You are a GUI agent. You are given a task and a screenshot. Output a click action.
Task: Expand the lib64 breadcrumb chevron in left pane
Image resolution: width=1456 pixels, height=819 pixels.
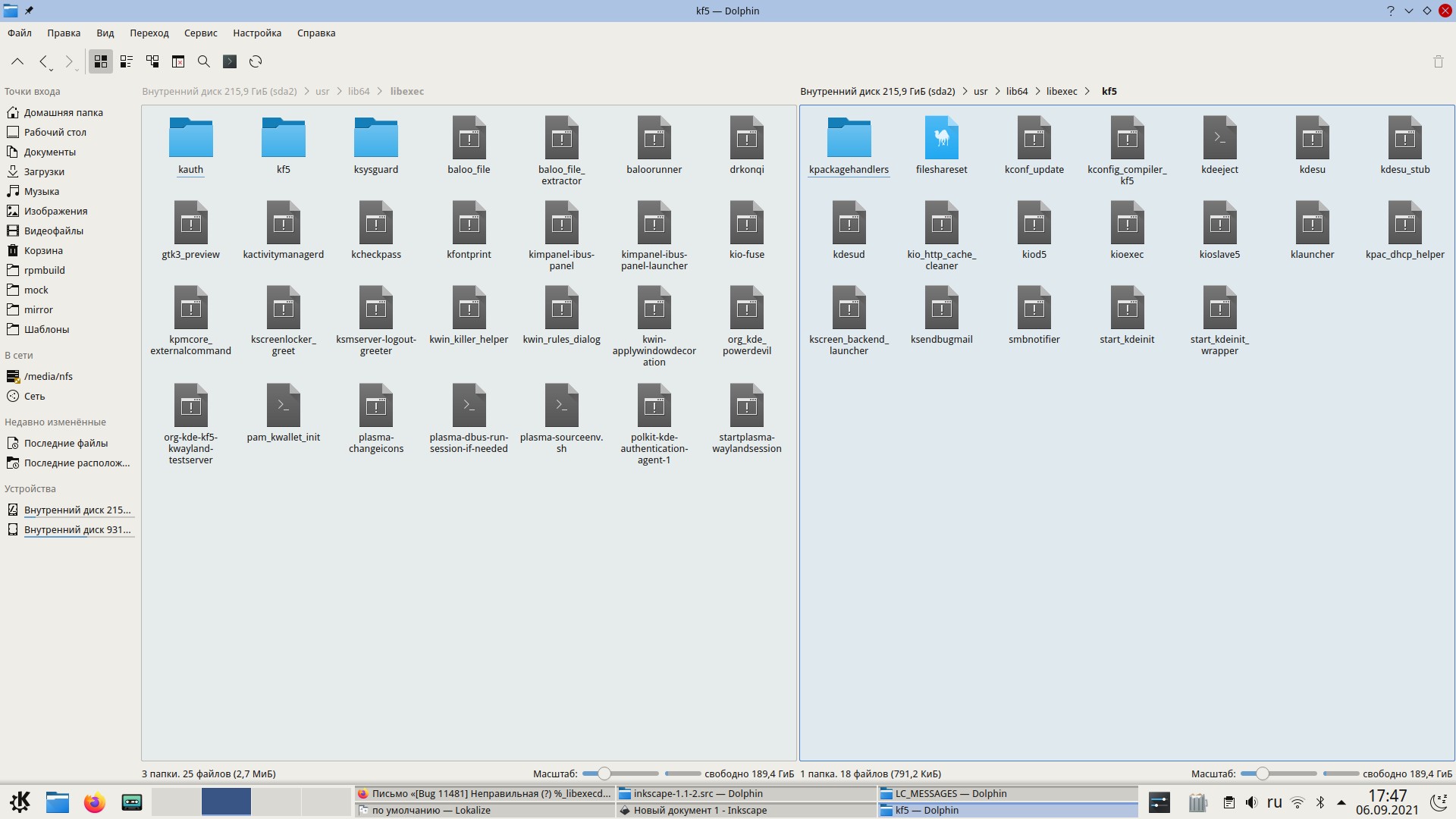(x=380, y=92)
